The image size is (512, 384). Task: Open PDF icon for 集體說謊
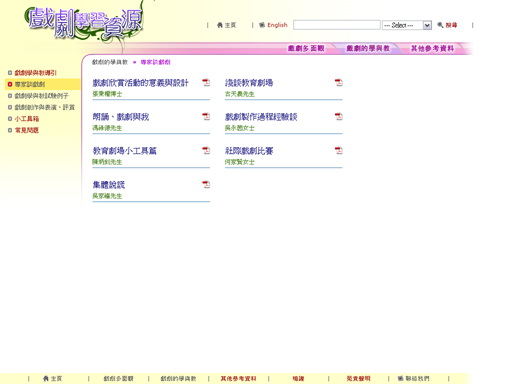coord(206,184)
